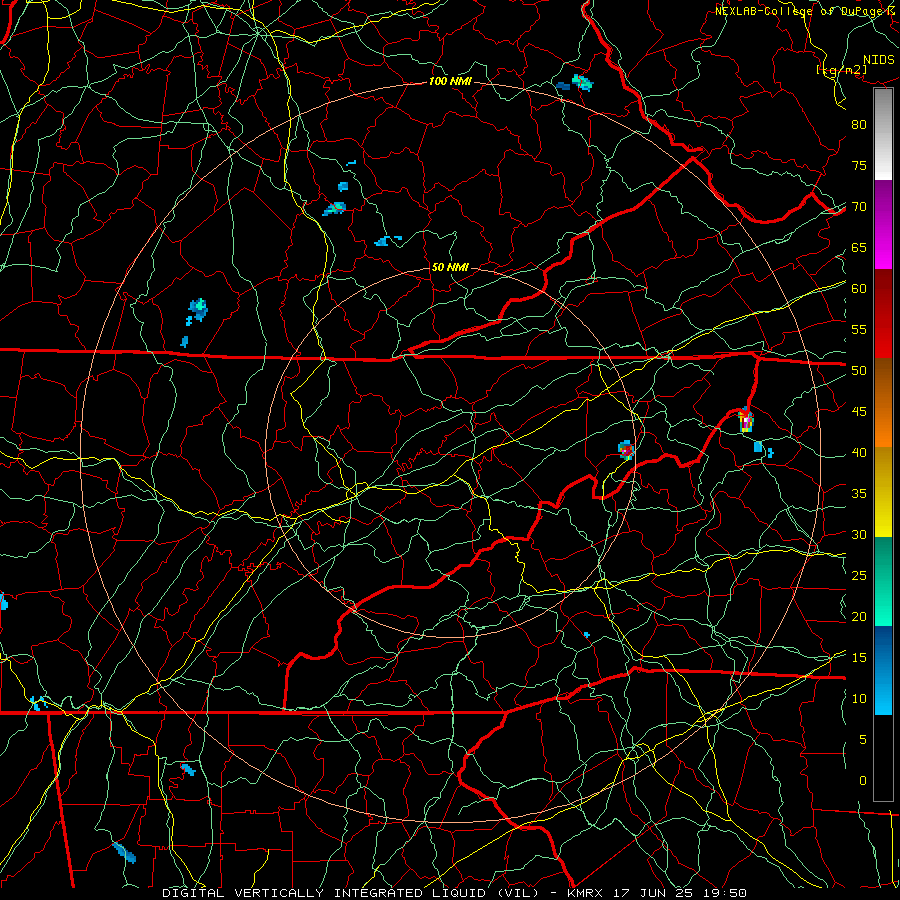Pick the white-gray segment of the color bar
Image resolution: width=900 pixels, height=900 pixels.
(883, 134)
